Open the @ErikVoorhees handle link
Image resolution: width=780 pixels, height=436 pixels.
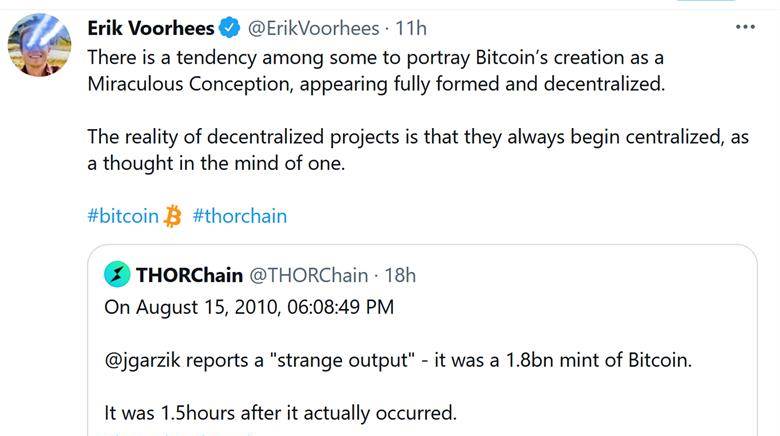point(313,28)
